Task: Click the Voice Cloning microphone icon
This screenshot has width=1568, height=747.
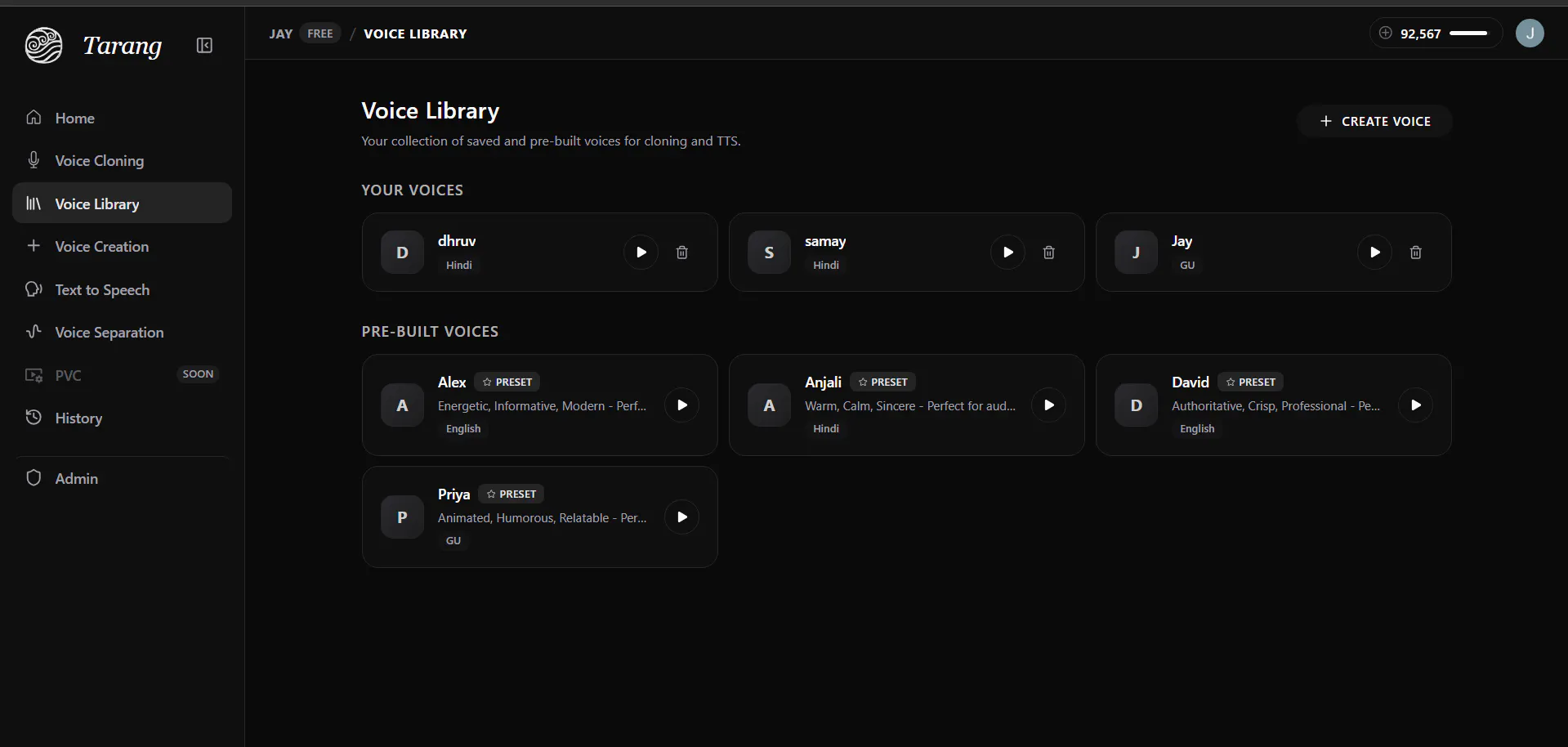Action: tap(34, 160)
